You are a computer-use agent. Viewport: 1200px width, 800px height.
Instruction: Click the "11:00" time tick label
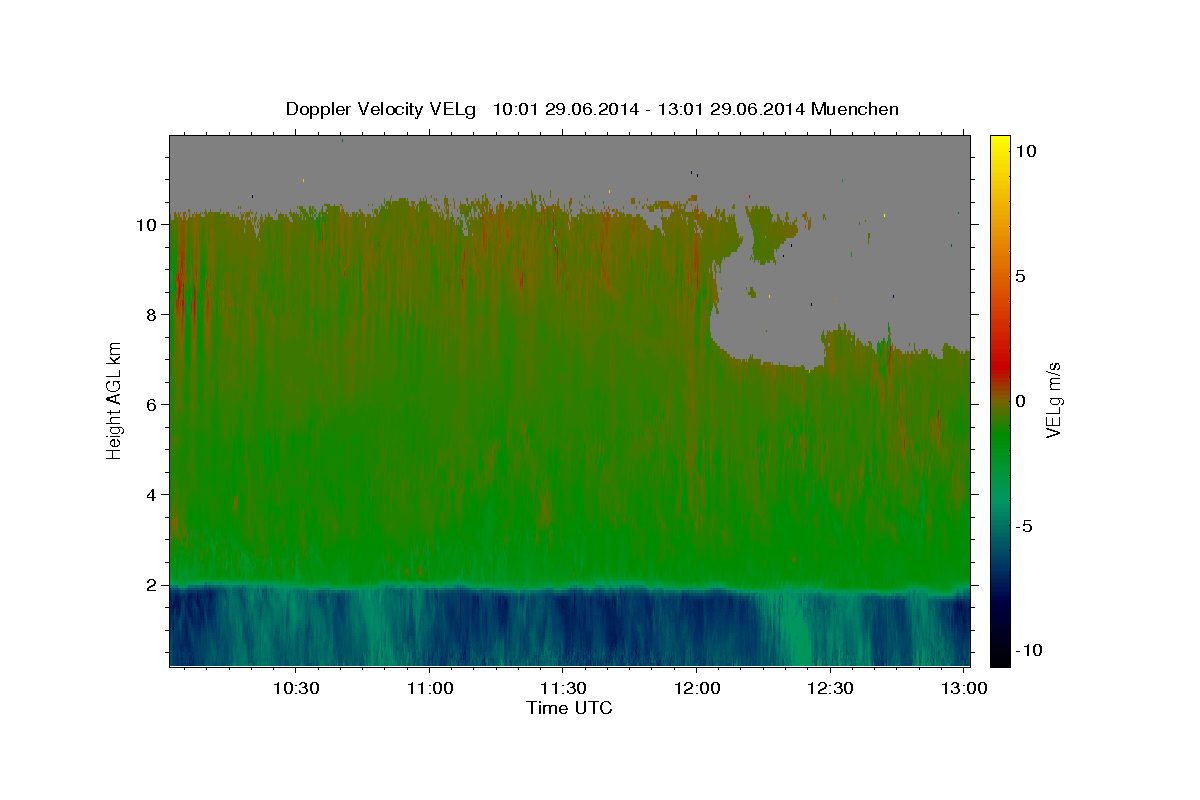point(429,688)
